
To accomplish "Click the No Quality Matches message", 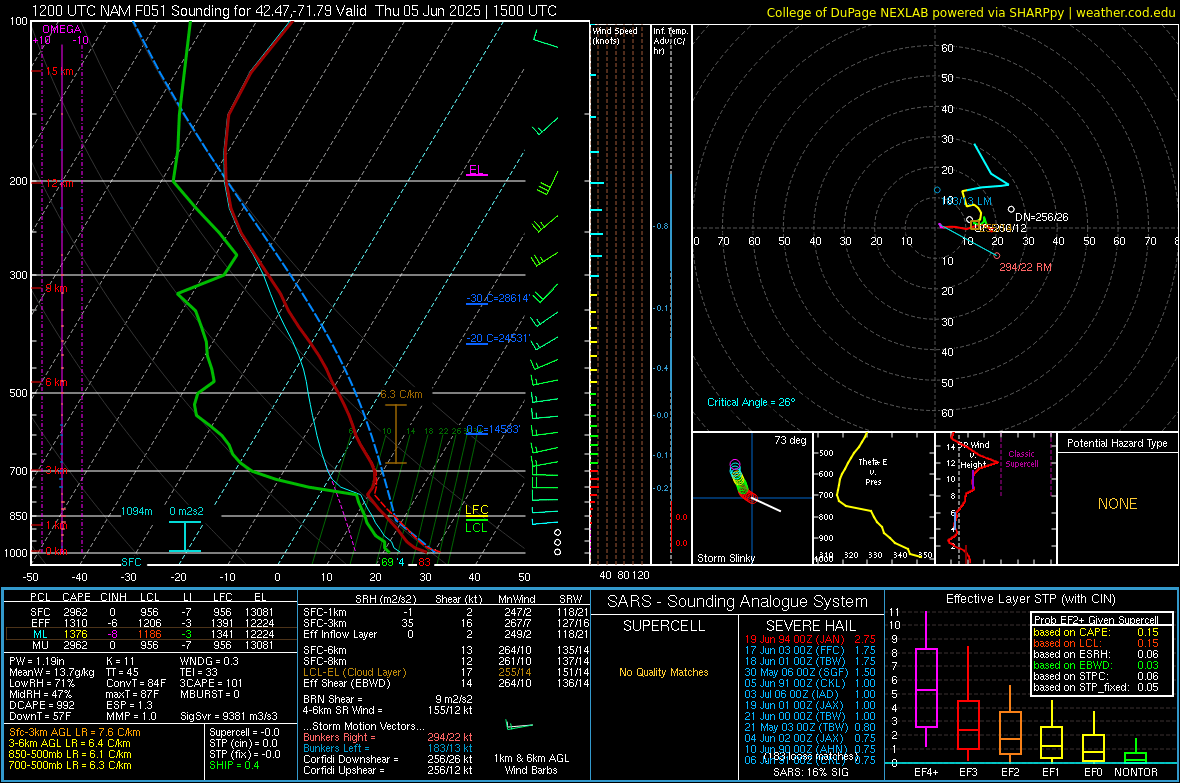I will [664, 672].
